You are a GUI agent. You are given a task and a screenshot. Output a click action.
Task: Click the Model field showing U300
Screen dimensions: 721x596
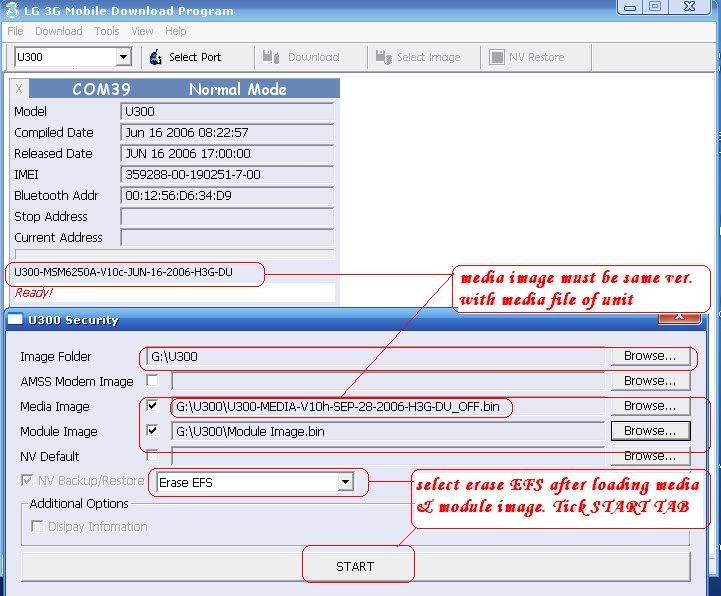pyautogui.click(x=227, y=112)
